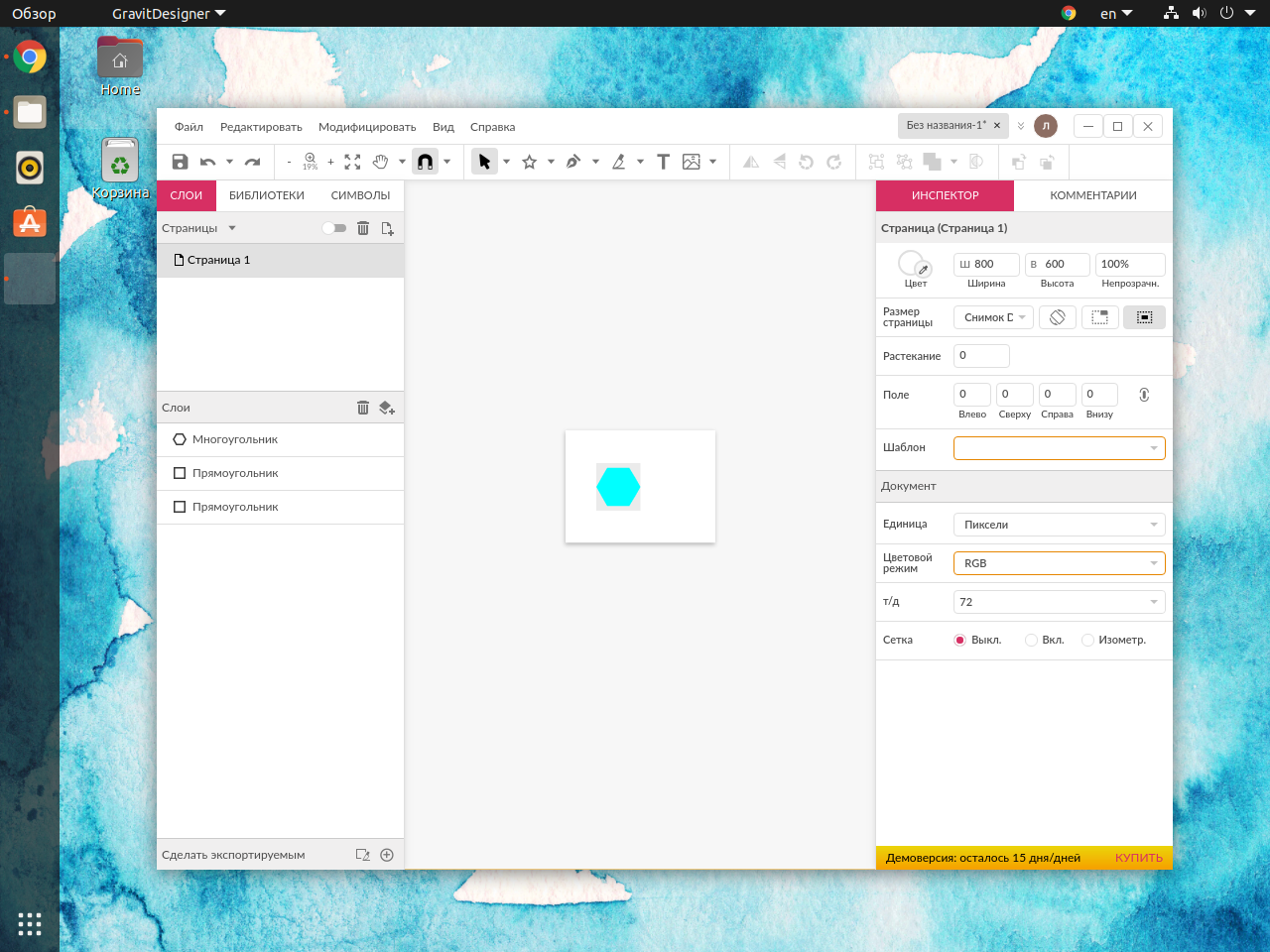The width and height of the screenshot is (1270, 952).
Task: Redo the last action
Action: [x=252, y=162]
